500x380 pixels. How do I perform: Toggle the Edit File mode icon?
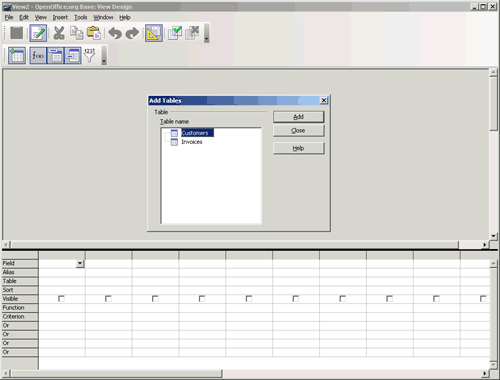(38, 33)
